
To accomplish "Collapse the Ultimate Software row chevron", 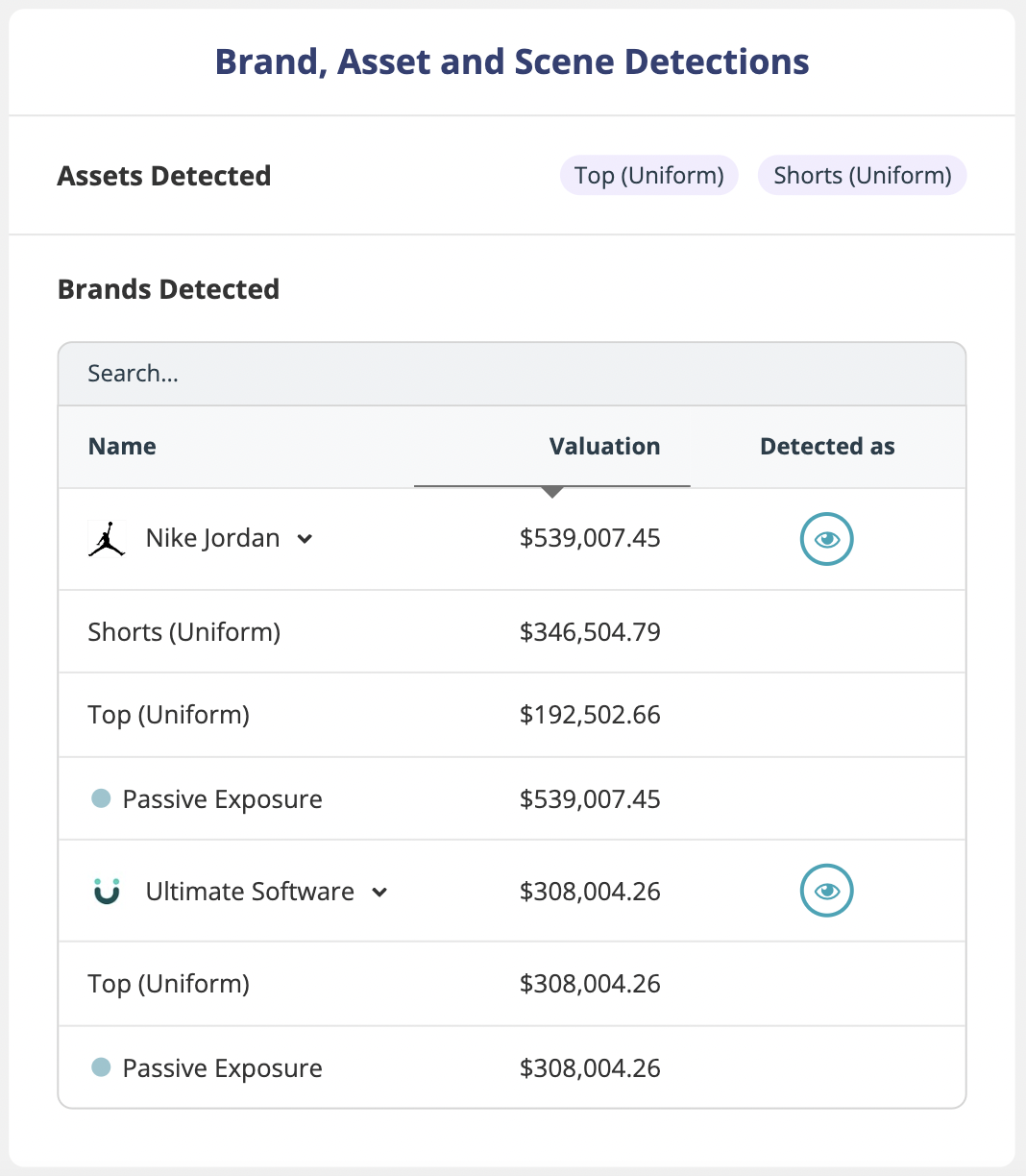I will coord(379,893).
